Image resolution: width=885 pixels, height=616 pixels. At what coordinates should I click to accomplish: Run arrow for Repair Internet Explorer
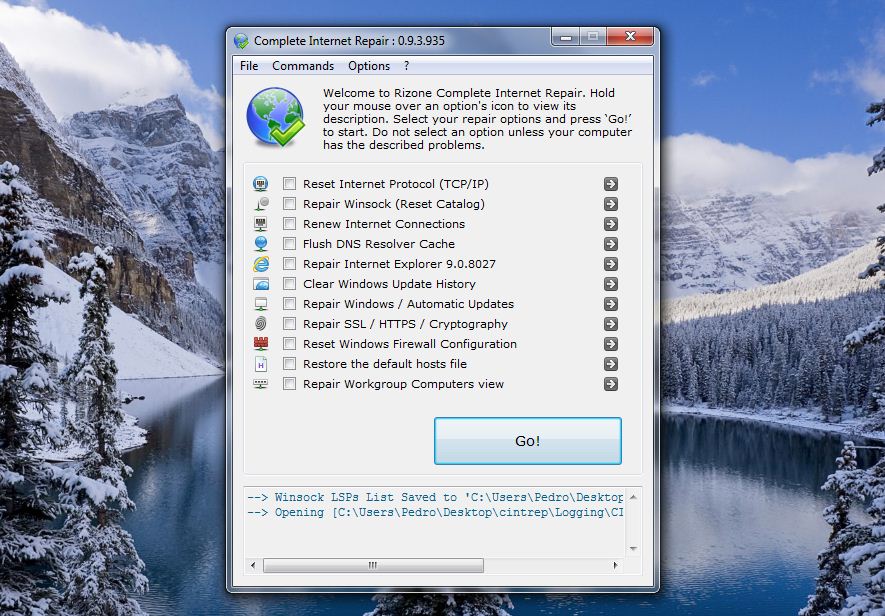click(x=611, y=264)
